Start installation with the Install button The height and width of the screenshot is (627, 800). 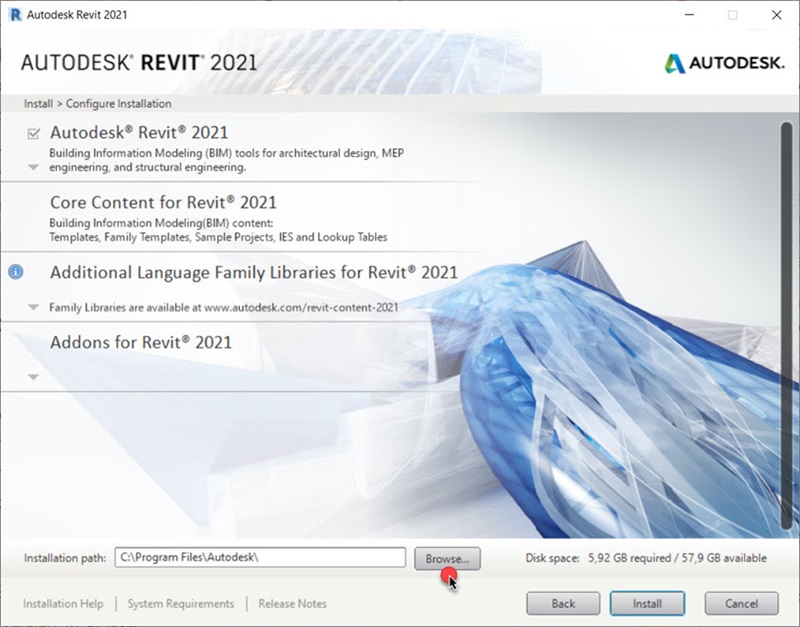[x=647, y=604]
